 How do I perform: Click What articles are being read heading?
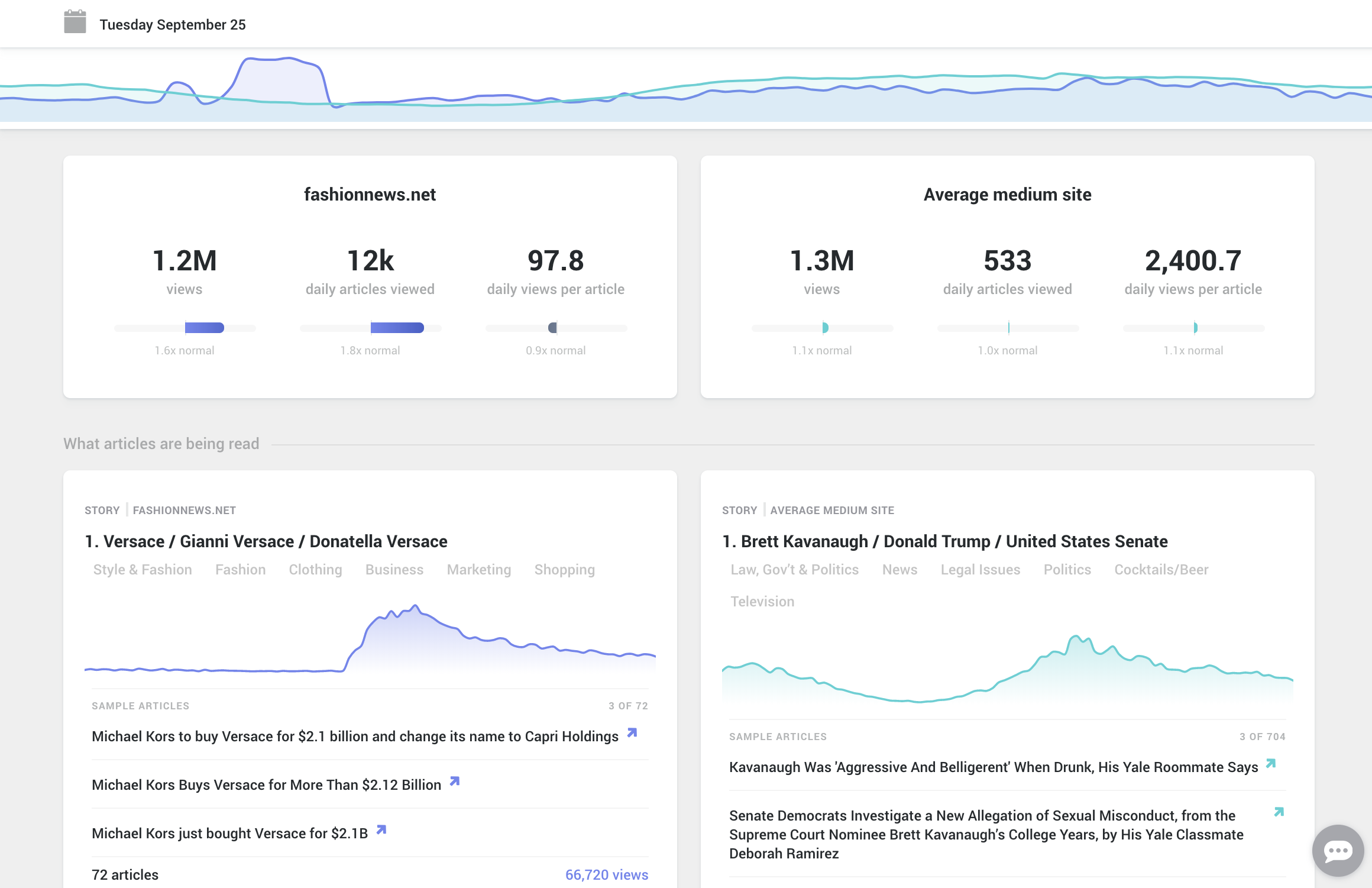tap(161, 444)
